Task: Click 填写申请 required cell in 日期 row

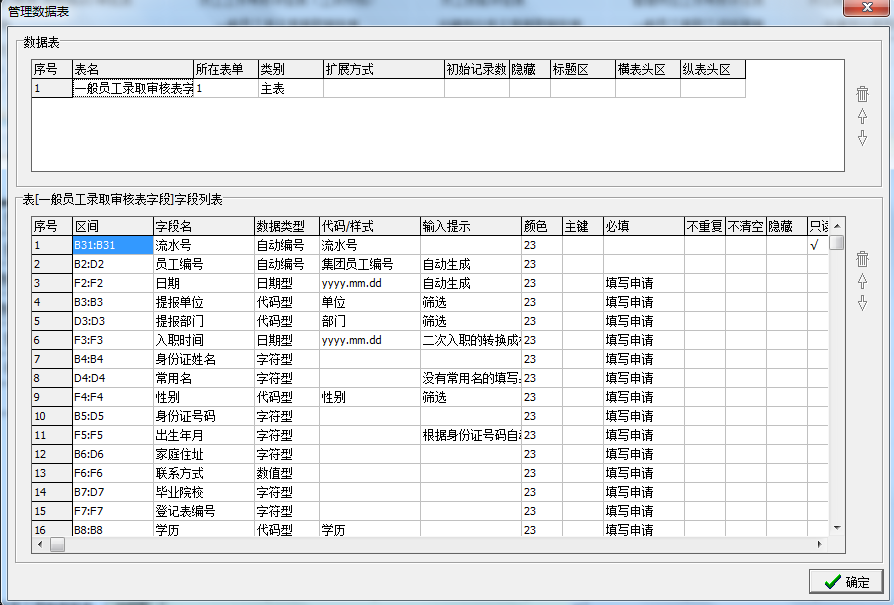Action: pos(644,283)
